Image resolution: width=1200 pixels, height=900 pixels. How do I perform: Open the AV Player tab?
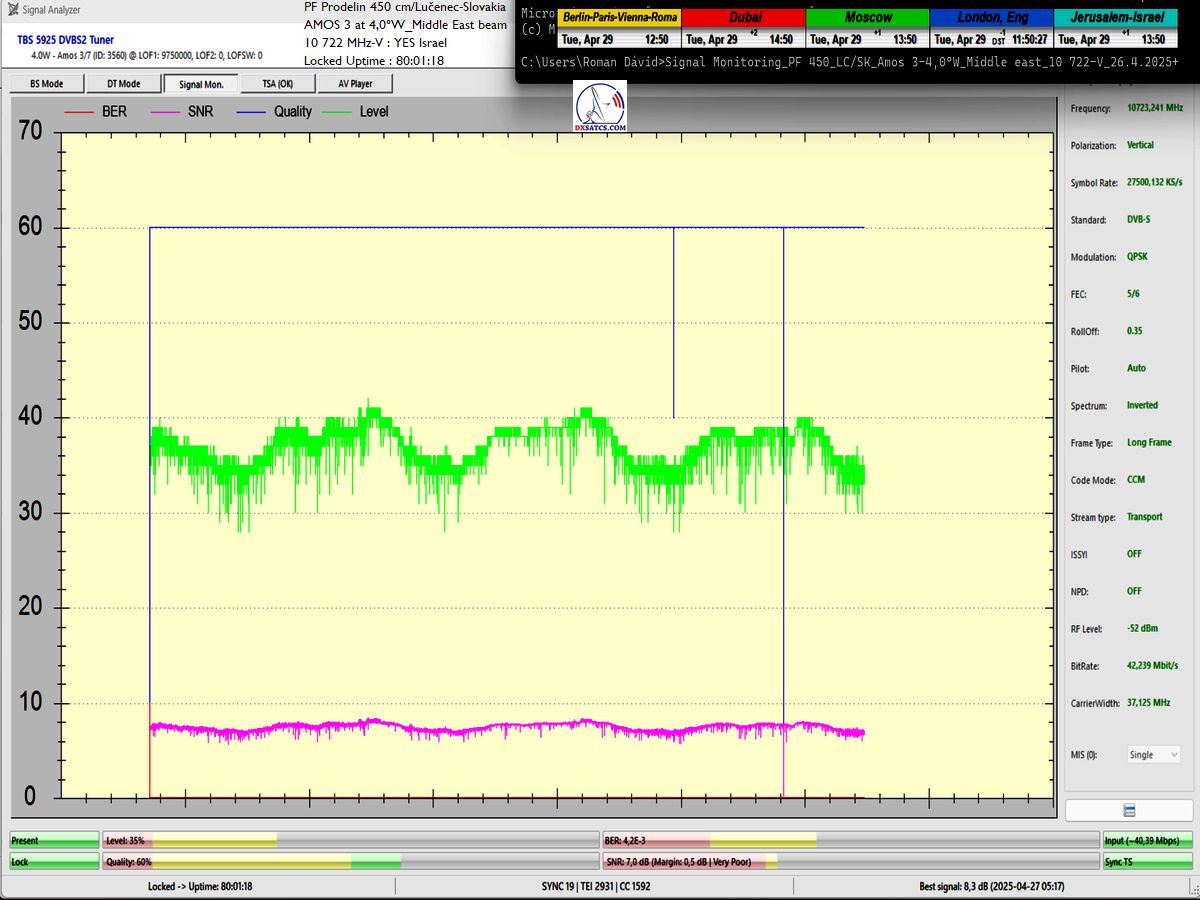[355, 84]
